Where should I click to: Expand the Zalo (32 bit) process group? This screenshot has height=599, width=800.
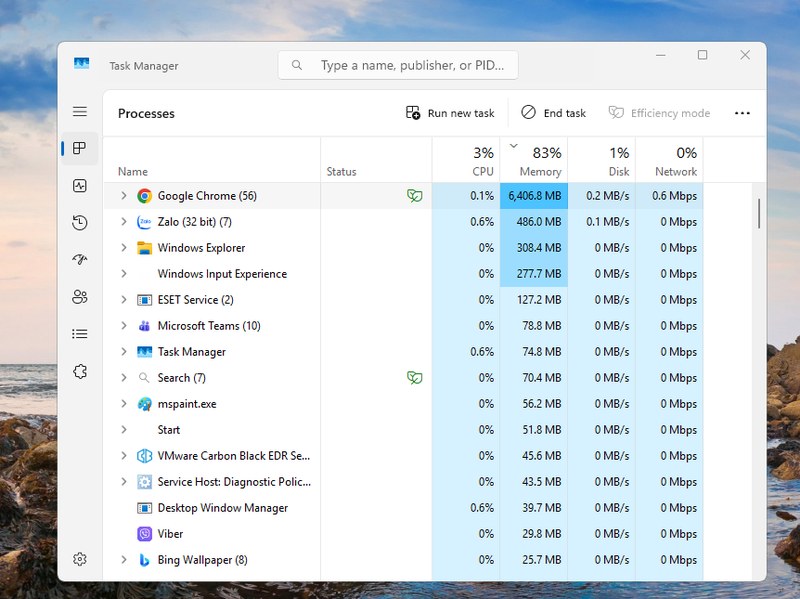click(x=123, y=222)
